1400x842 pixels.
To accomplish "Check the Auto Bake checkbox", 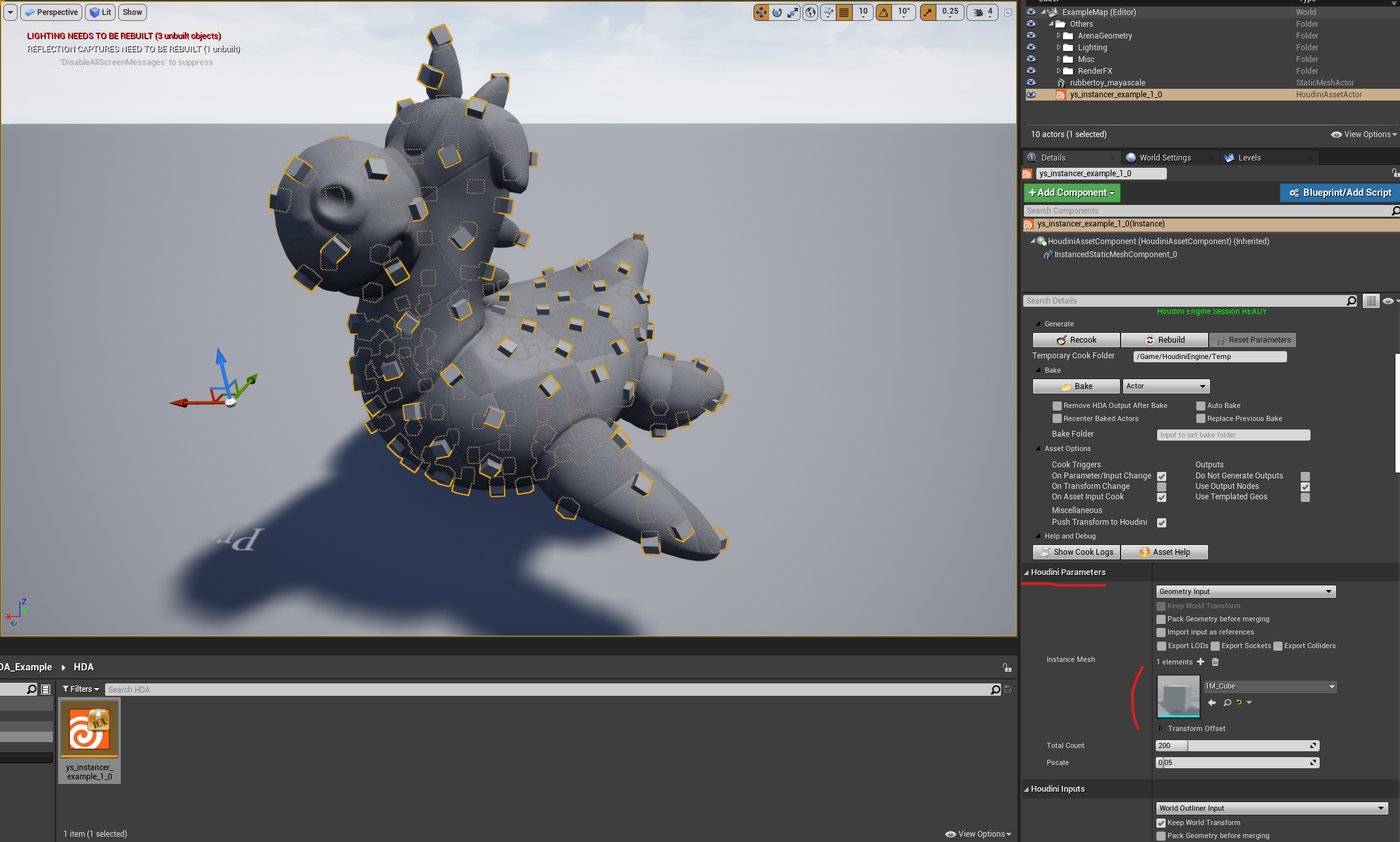I will tap(1200, 405).
